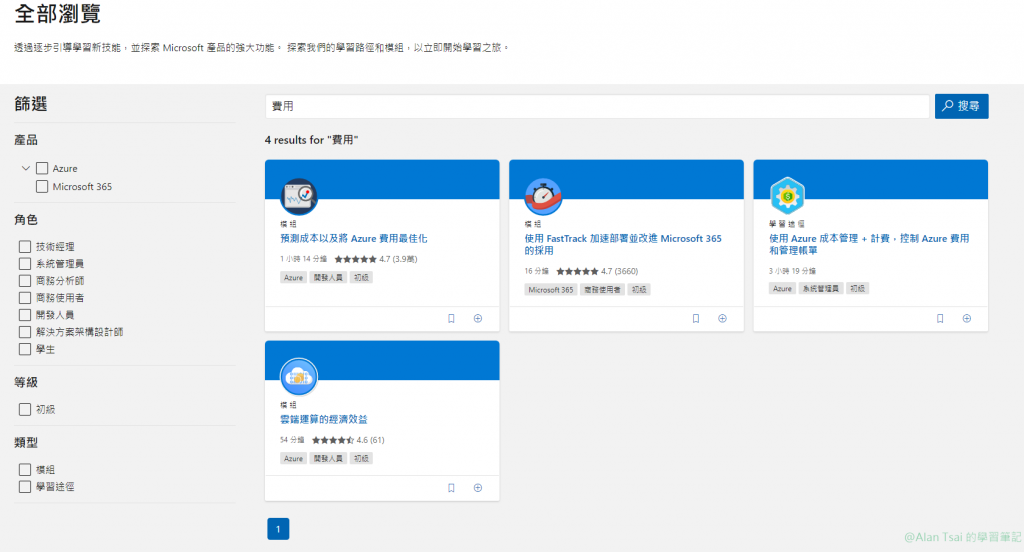This screenshot has height=552, width=1024.
Task: Click Microsoft 365 tag on FastTrack card
Action: 551,289
